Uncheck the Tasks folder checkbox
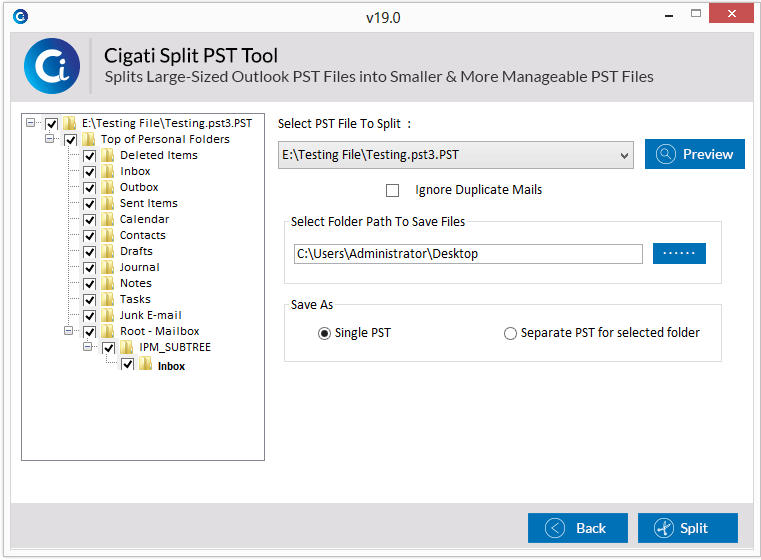761x560 pixels. pyautogui.click(x=89, y=300)
